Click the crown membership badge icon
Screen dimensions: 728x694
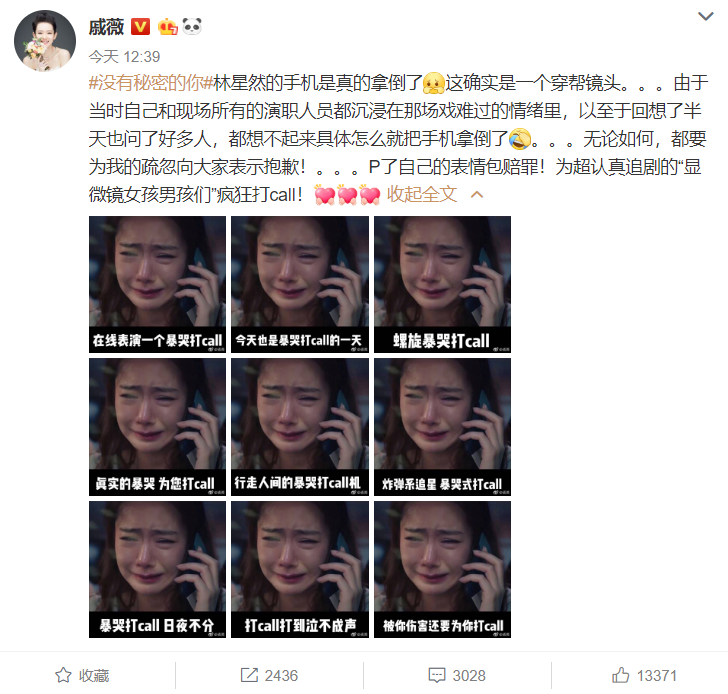(x=168, y=27)
